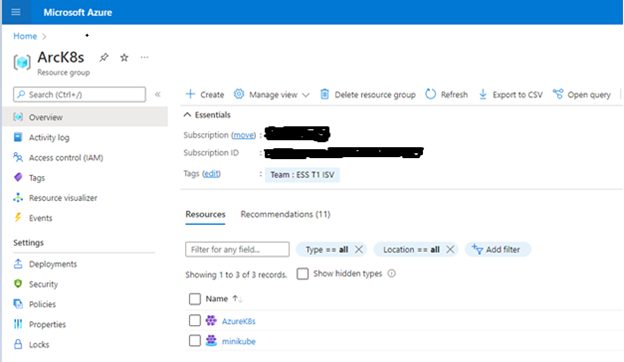Viewport: 624px width, 362px height.
Task: Collapse the left navigation pane
Action: (158, 94)
